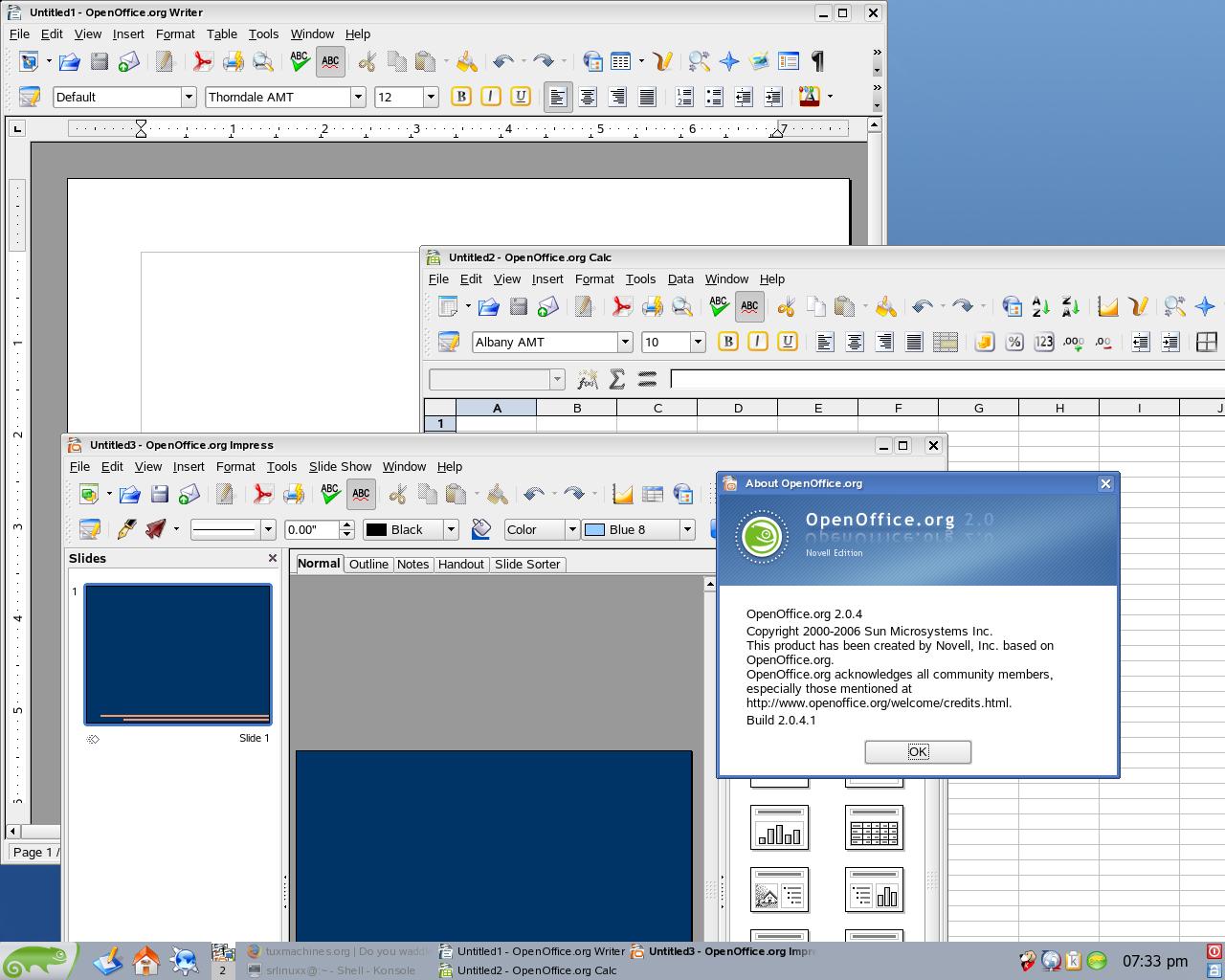Open the Albany AMT font dropdown
This screenshot has width=1225, height=980.
tap(625, 342)
